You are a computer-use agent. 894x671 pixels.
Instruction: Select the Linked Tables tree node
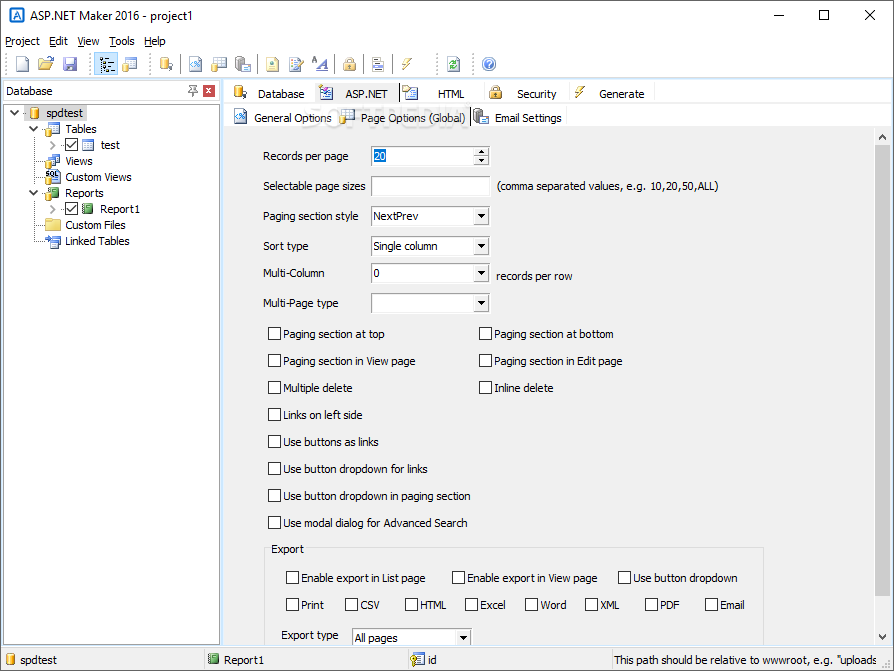(97, 241)
